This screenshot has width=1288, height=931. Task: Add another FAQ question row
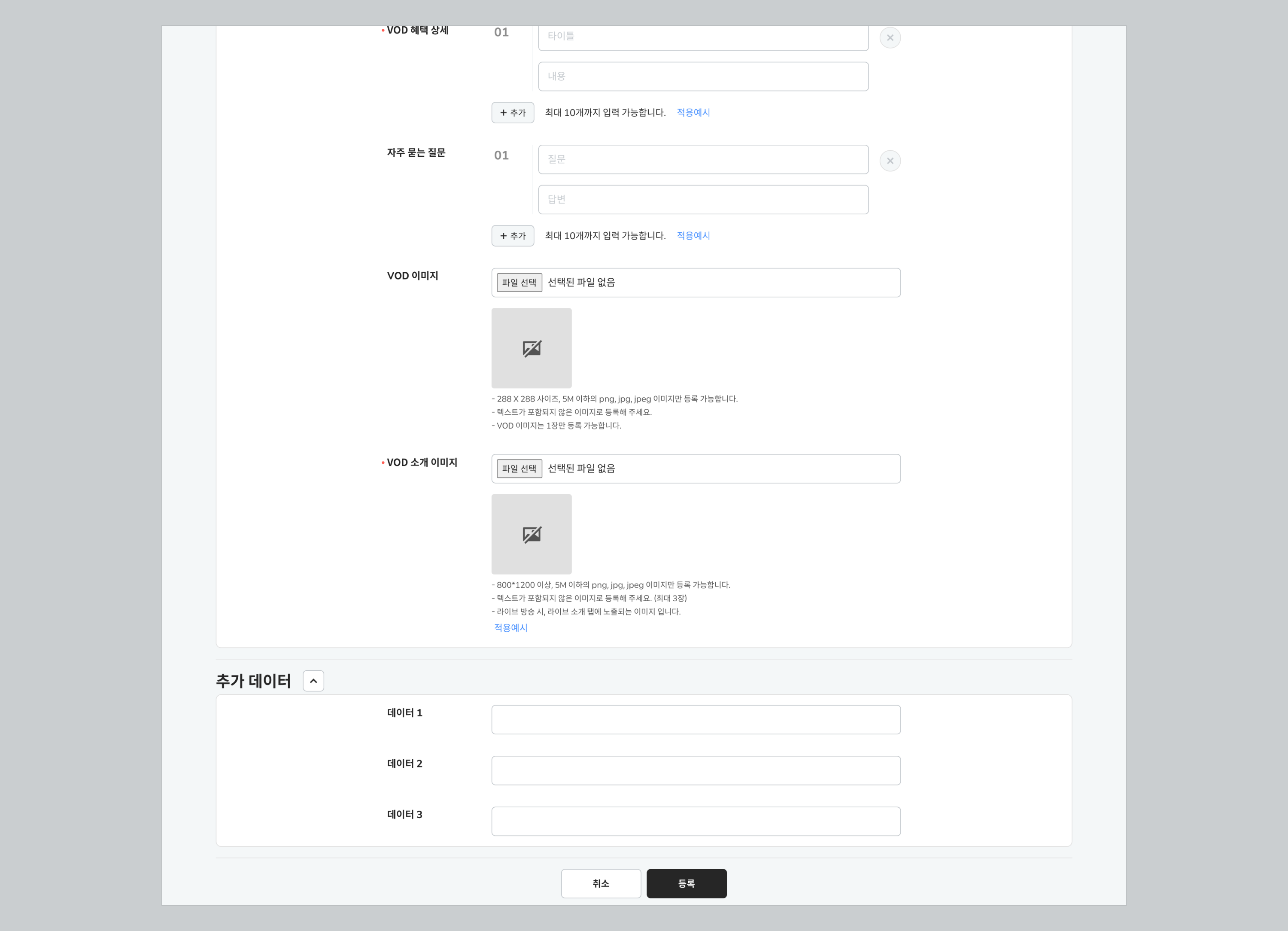(512, 236)
